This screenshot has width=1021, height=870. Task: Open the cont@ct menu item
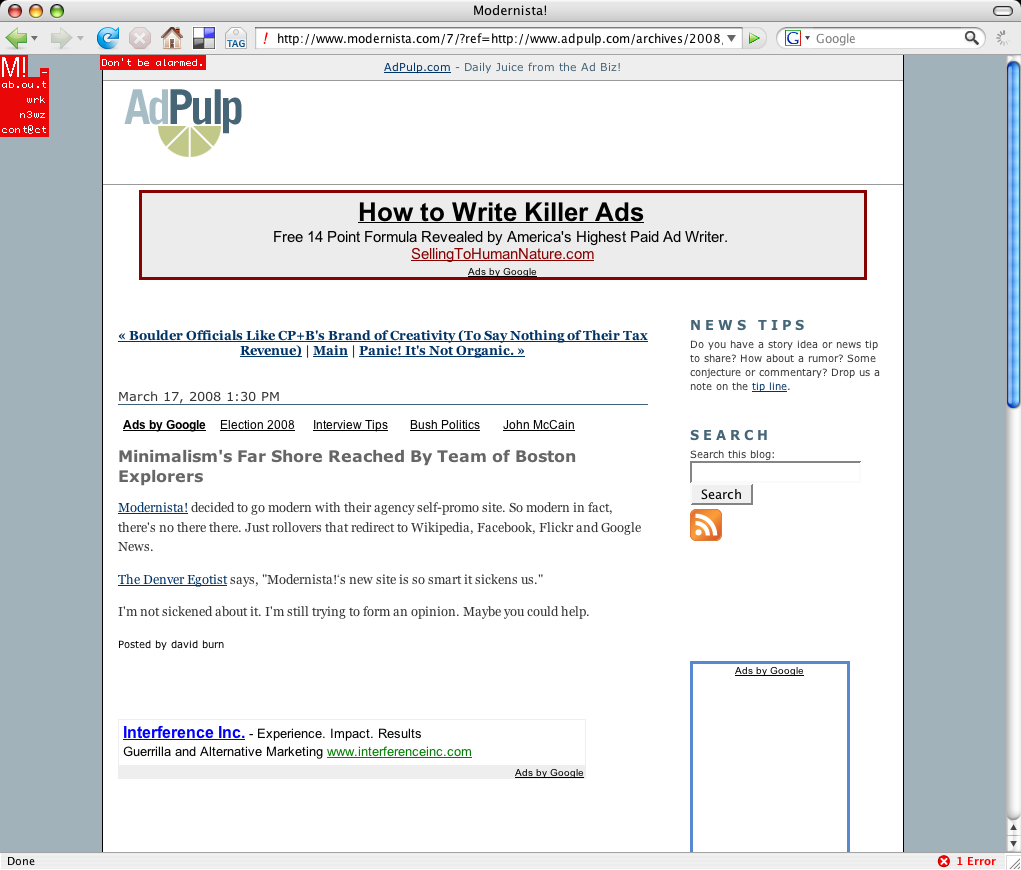click(24, 130)
